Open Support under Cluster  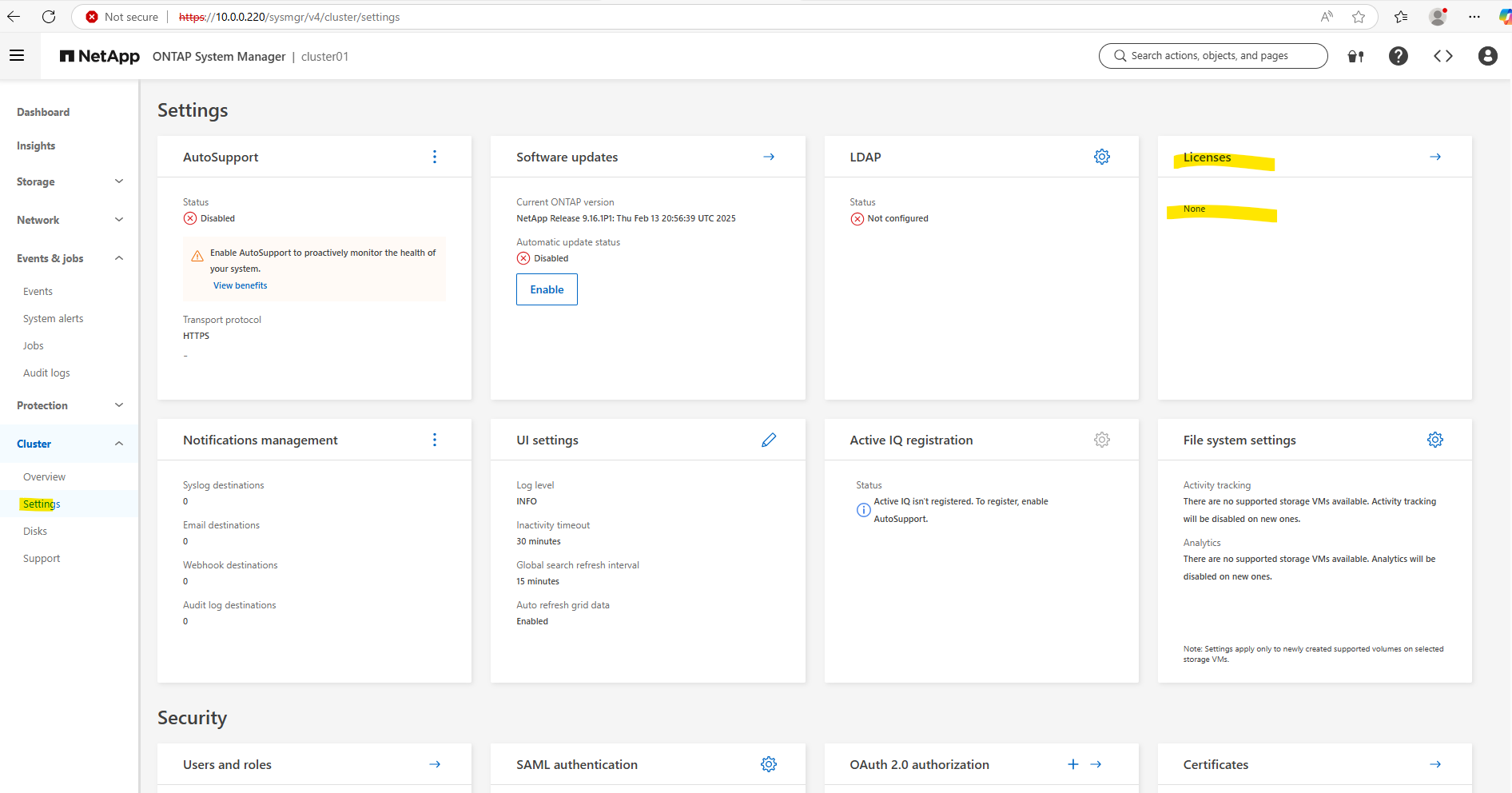point(42,559)
